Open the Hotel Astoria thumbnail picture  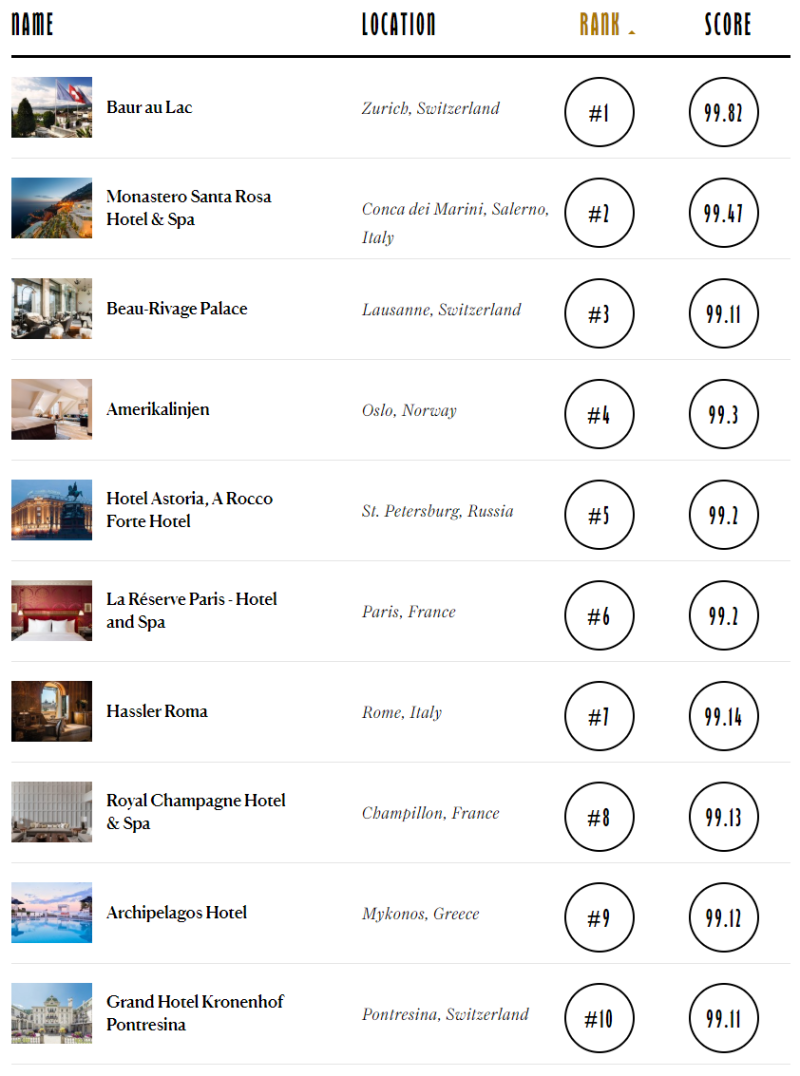pyautogui.click(x=51, y=510)
